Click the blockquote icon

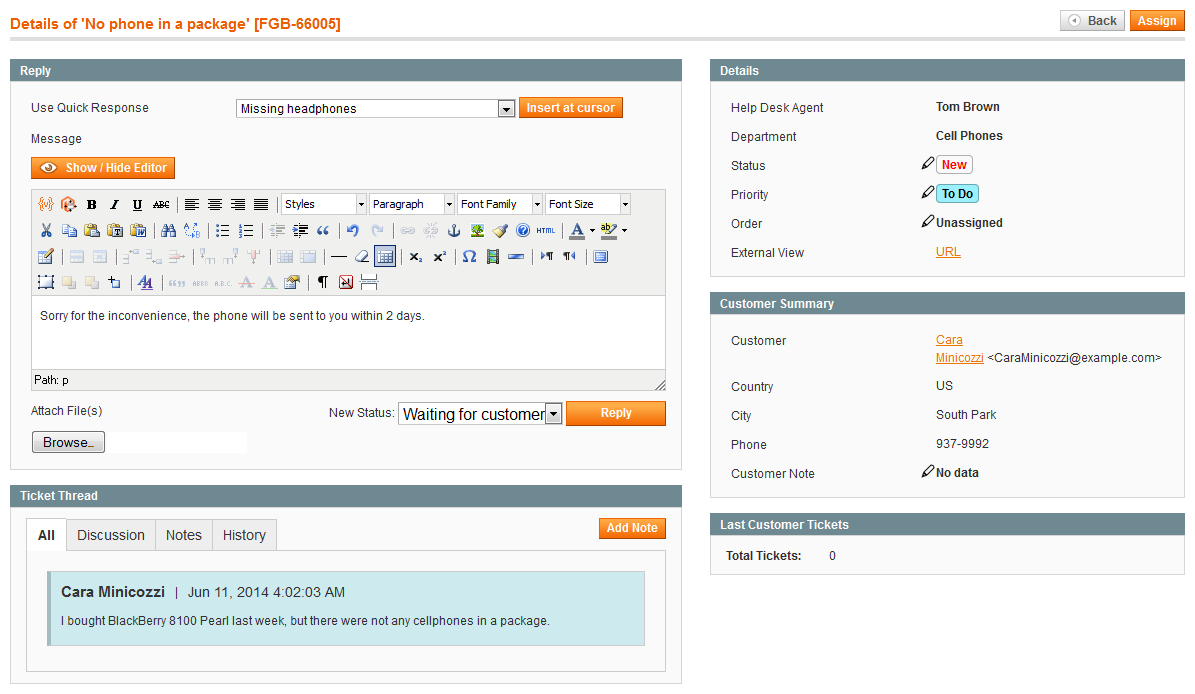[x=323, y=230]
